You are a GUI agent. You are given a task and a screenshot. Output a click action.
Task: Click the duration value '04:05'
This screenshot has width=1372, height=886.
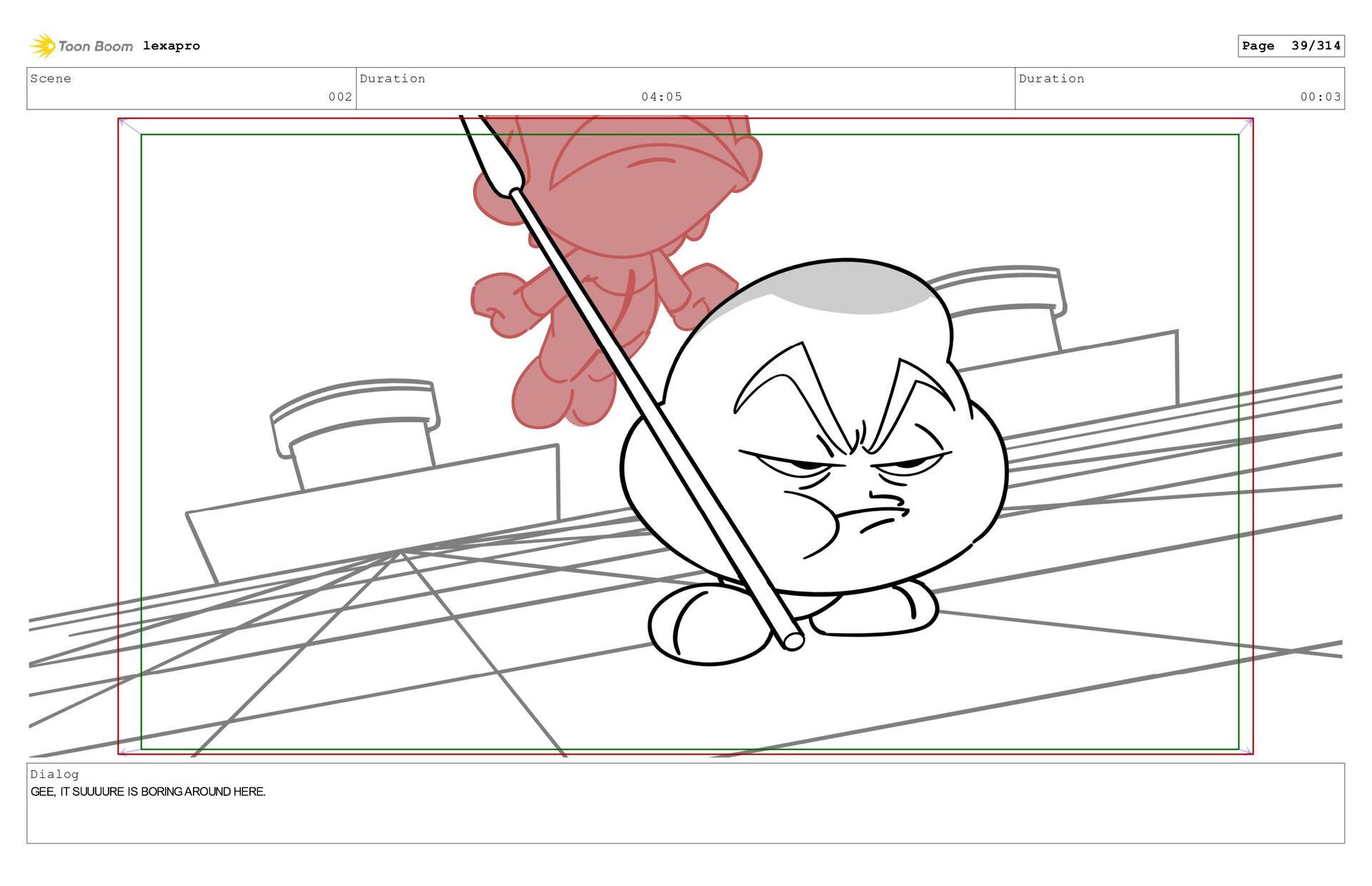pos(662,96)
